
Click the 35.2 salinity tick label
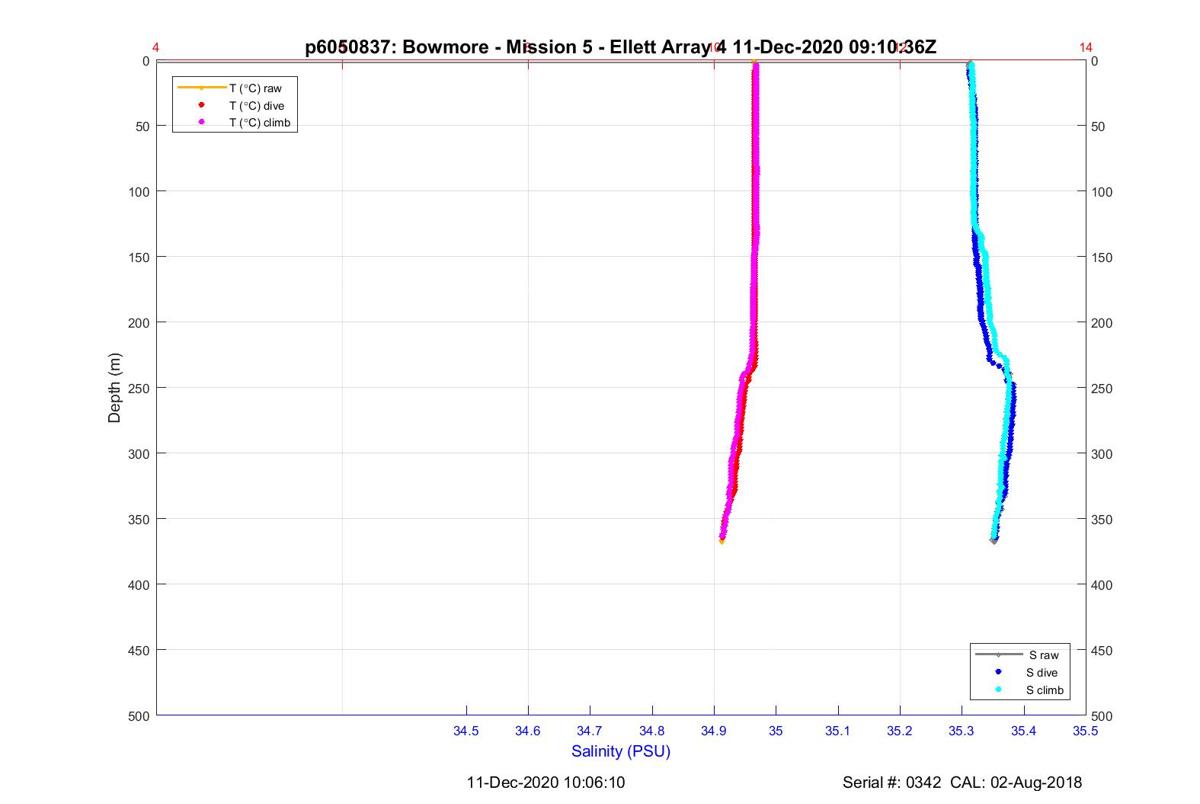click(900, 732)
